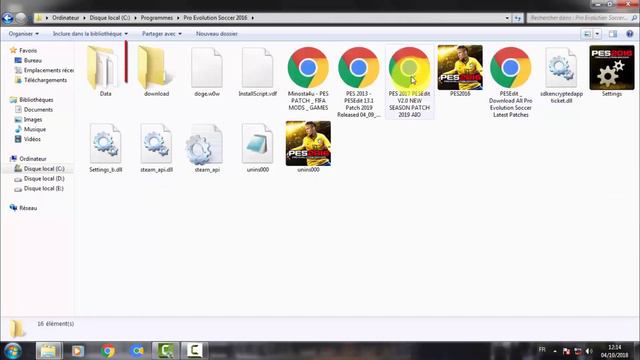Open Favoris in the navigation pane
The image size is (640, 360).
click(x=28, y=51)
